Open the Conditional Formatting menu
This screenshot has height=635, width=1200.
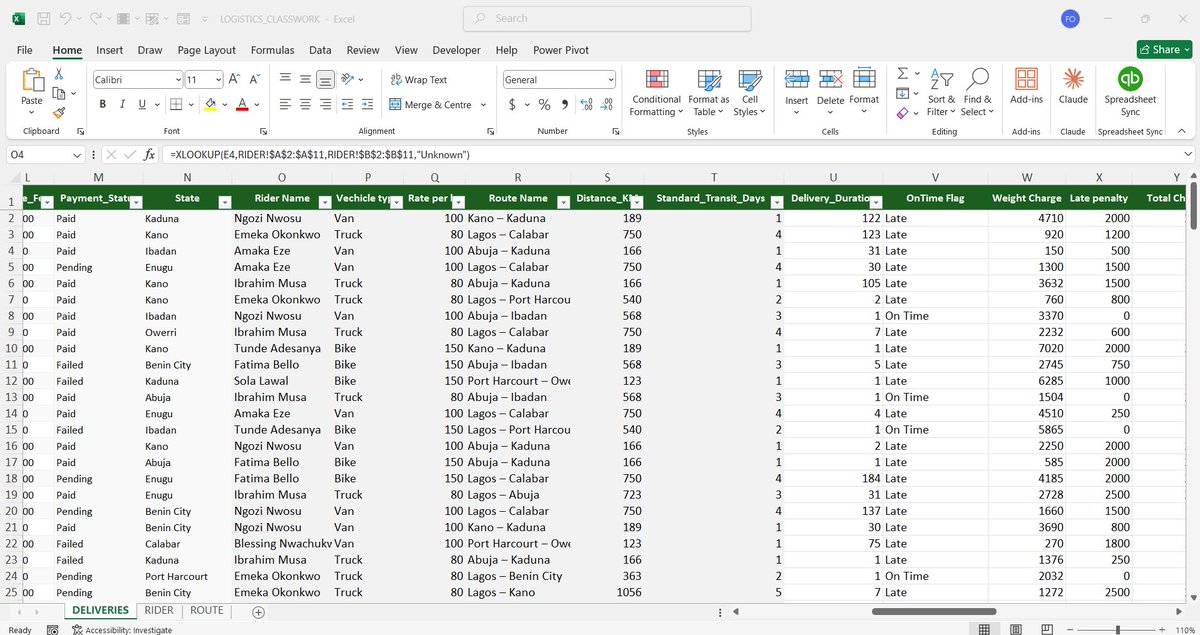(x=656, y=93)
